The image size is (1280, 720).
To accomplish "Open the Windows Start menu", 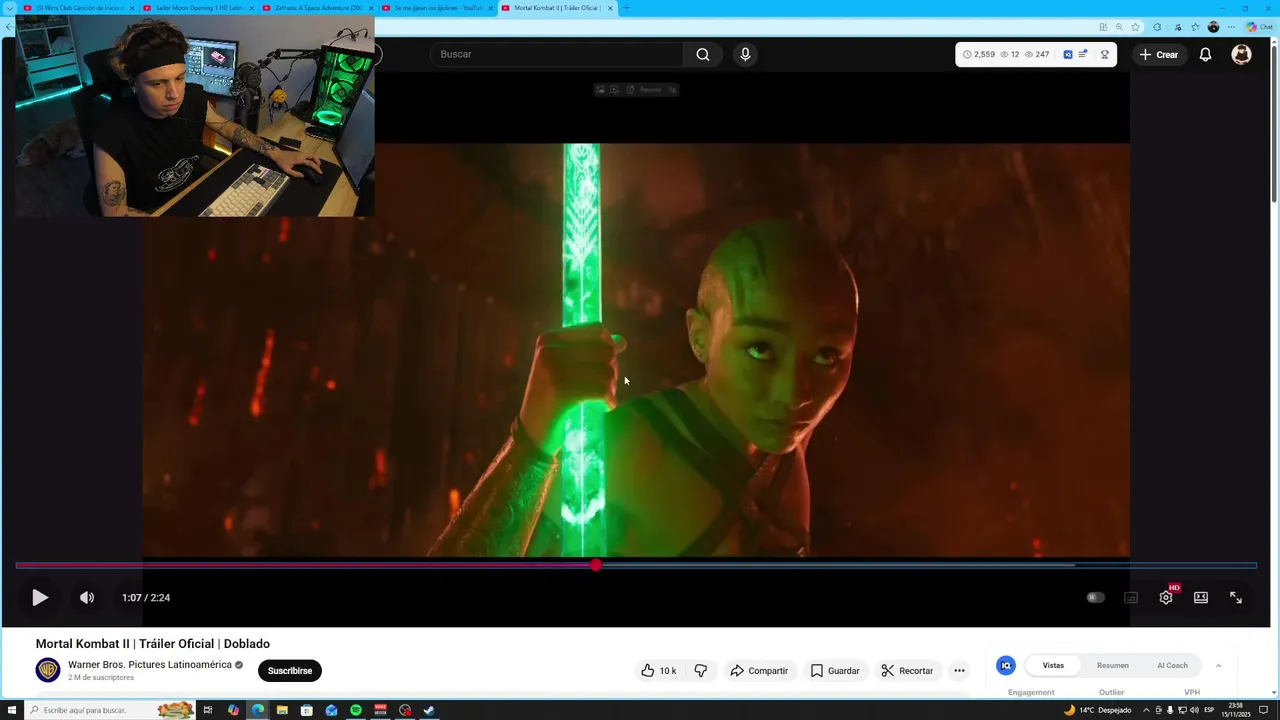I will pyautogui.click(x=11, y=710).
